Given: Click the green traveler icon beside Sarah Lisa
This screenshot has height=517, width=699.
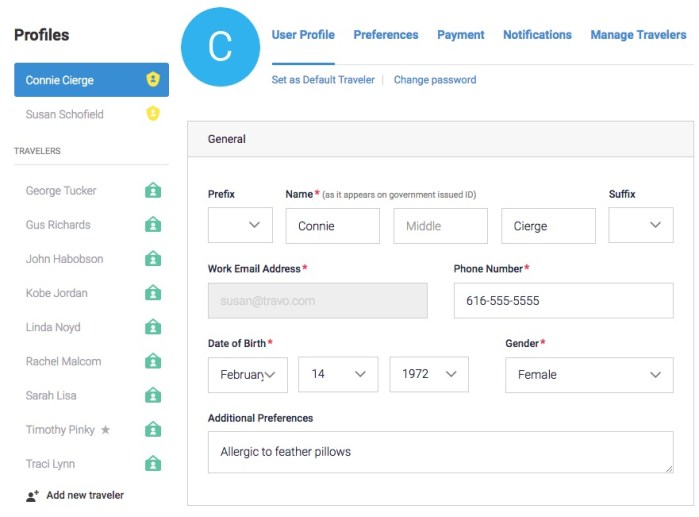Looking at the screenshot, I should 153,395.
